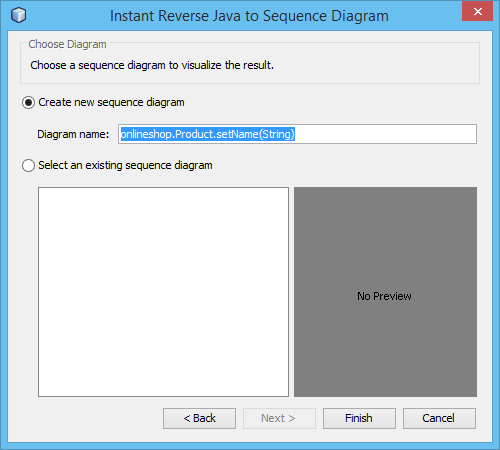This screenshot has width=500, height=450.
Task: Click the greyed-out Next button
Action: pyautogui.click(x=279, y=418)
